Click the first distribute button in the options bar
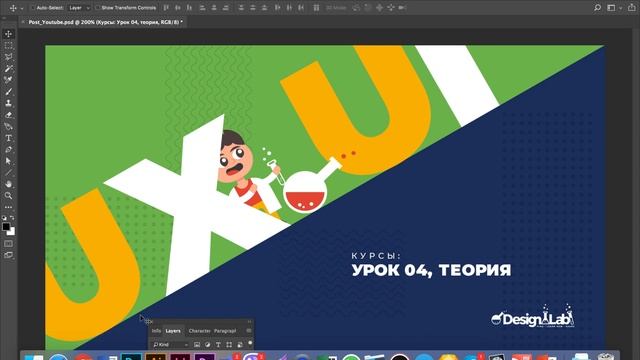 241,8
